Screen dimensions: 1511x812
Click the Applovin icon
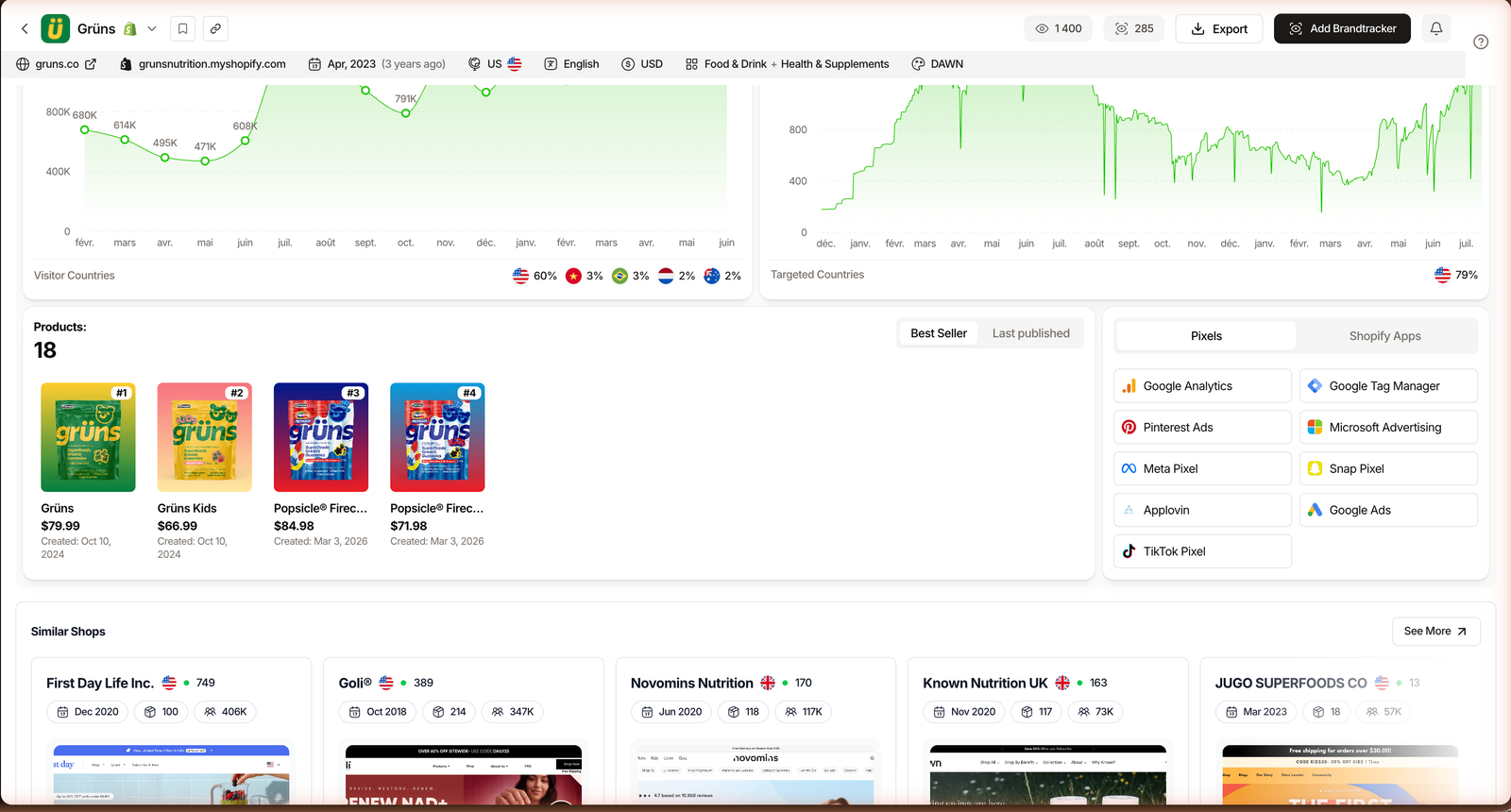[x=1129, y=510]
